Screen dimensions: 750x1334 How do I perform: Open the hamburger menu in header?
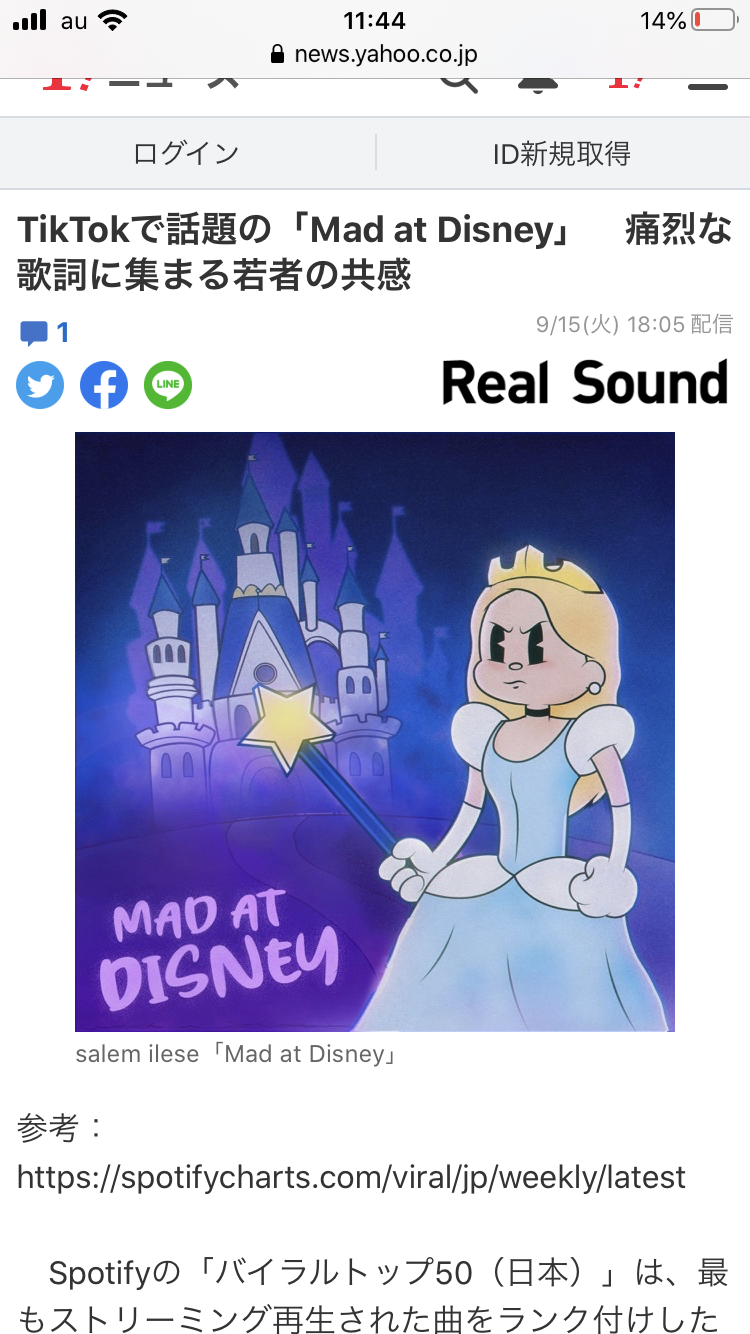[x=708, y=86]
